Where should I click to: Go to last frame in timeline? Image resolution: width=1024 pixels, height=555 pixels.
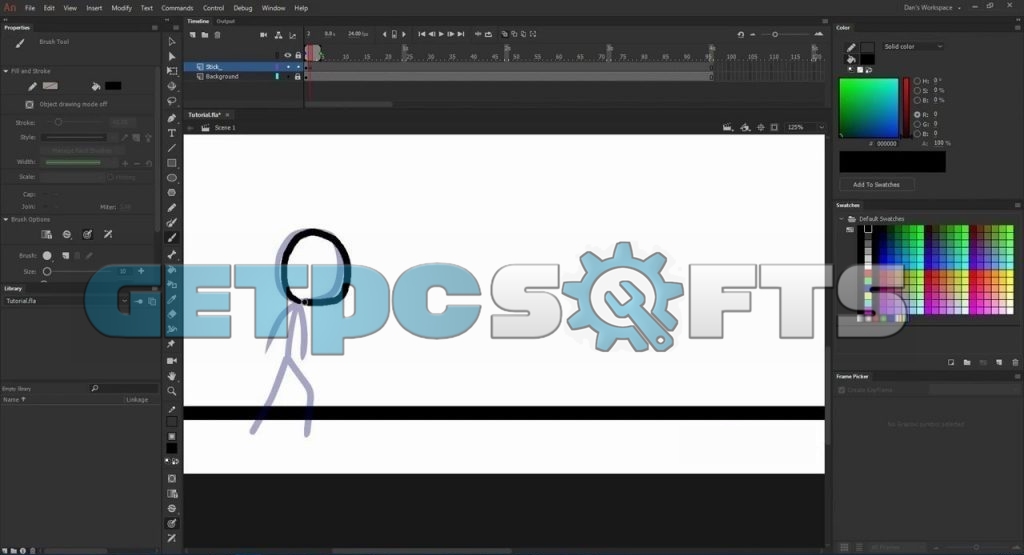point(461,34)
